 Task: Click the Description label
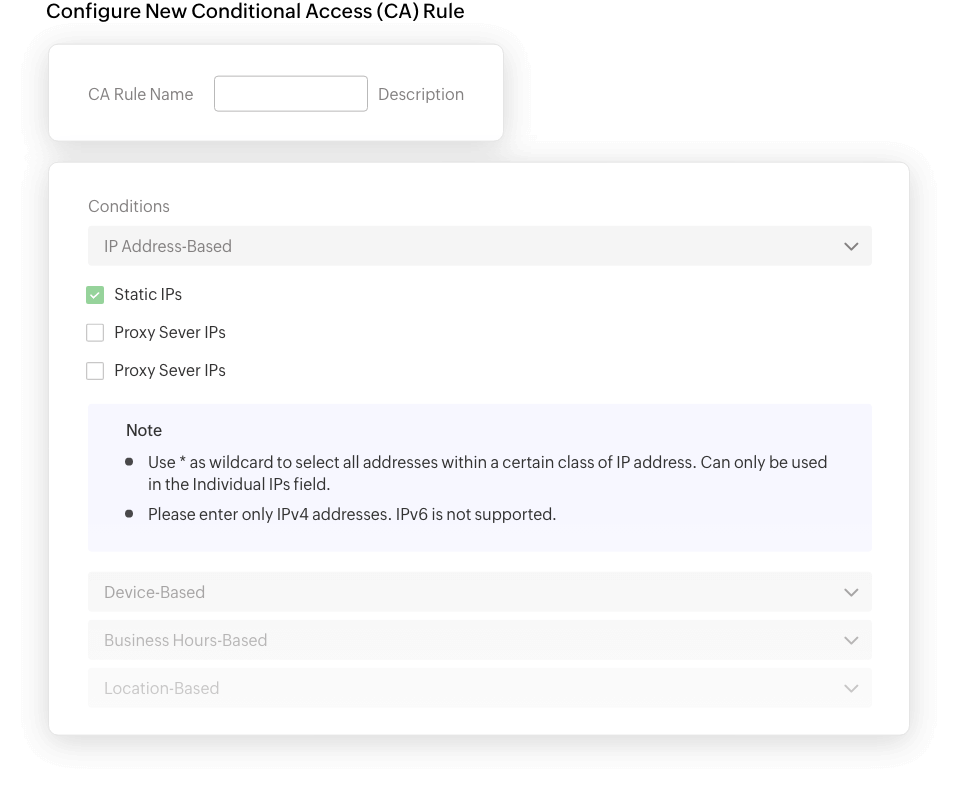pos(421,94)
